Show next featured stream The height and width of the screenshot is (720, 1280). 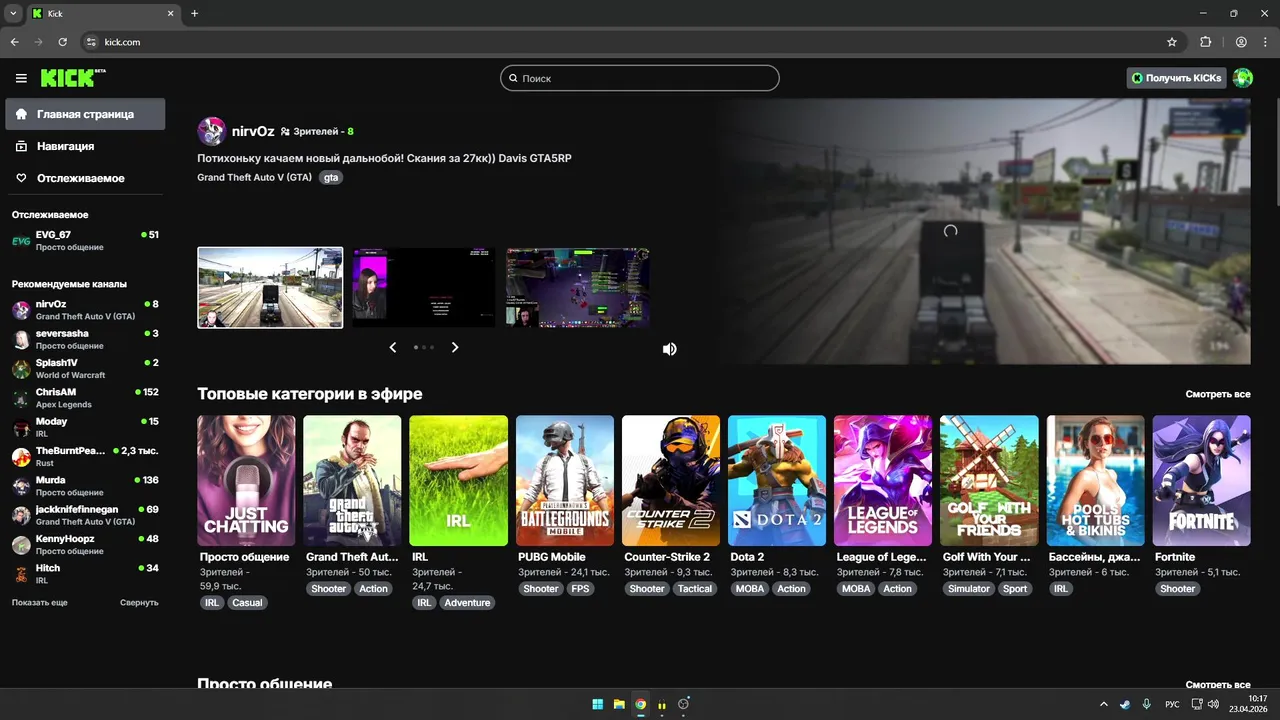[x=455, y=347]
